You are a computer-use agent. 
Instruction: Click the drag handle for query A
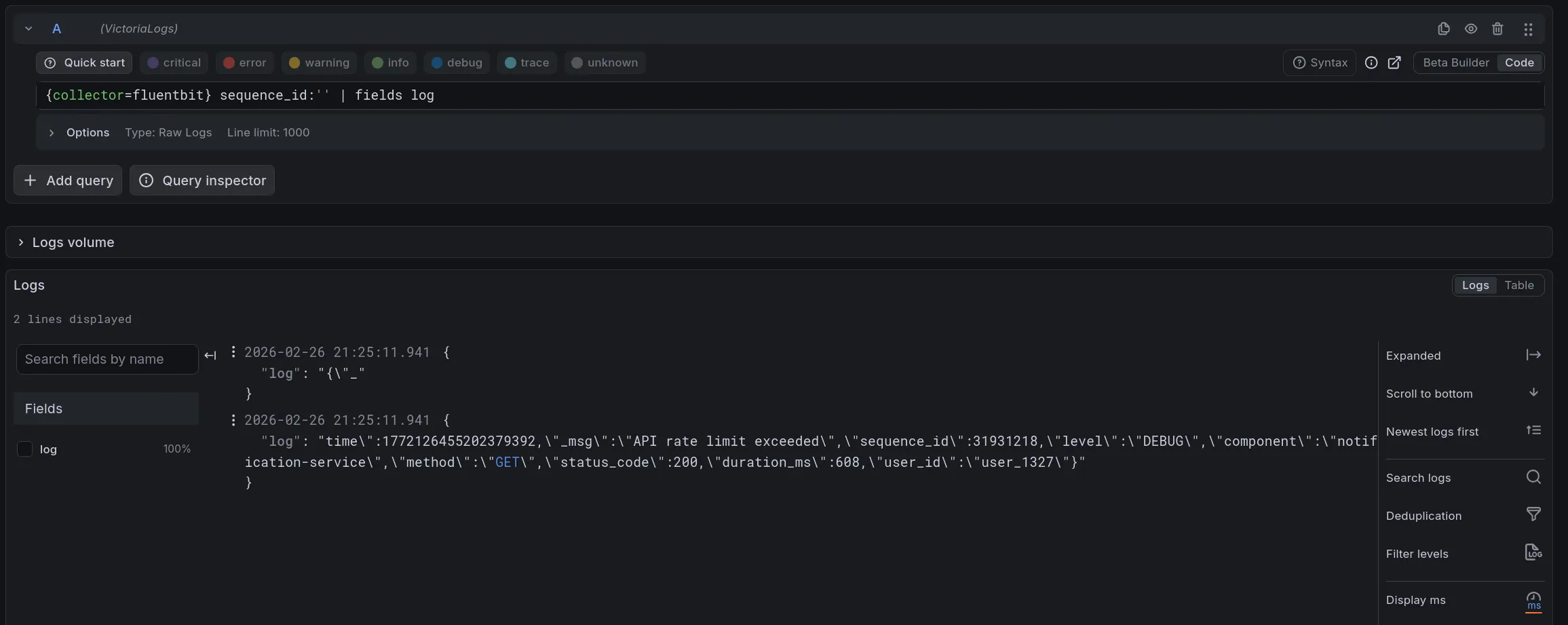click(x=1528, y=29)
